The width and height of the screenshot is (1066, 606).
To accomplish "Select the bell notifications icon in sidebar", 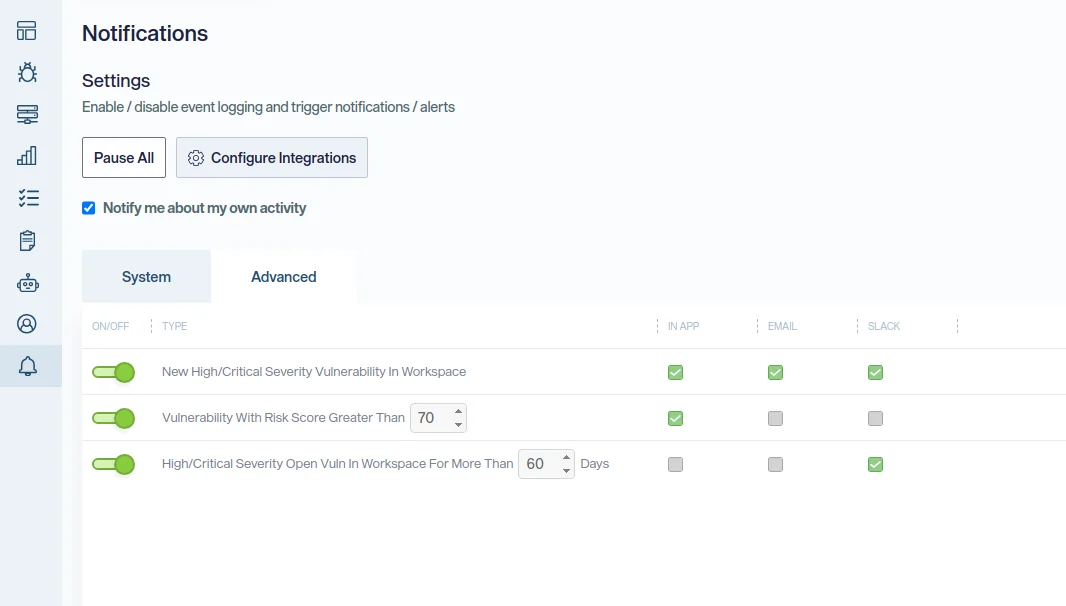I will 27,367.
